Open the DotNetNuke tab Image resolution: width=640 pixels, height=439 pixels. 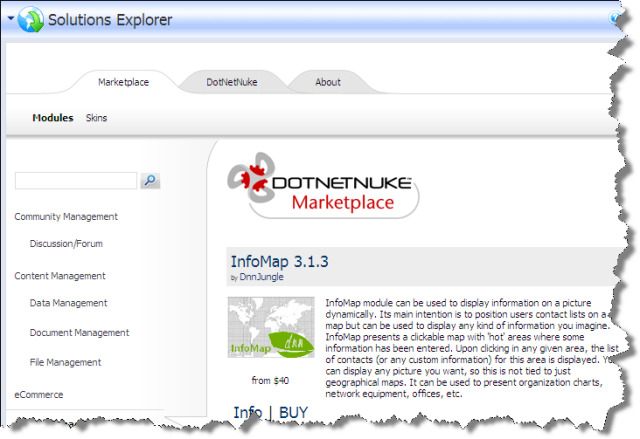click(231, 82)
